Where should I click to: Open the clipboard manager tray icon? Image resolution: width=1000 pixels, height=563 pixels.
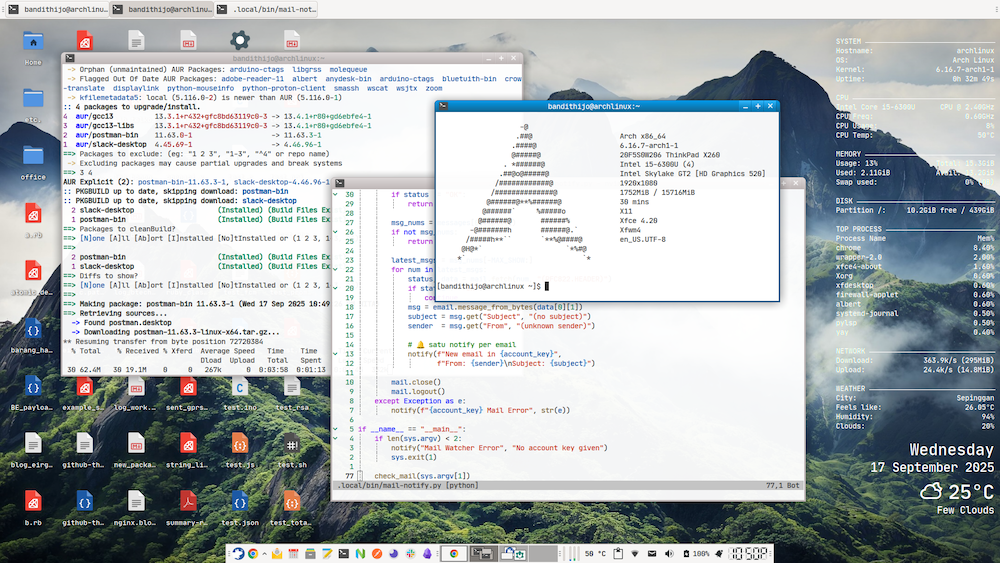(x=618, y=553)
